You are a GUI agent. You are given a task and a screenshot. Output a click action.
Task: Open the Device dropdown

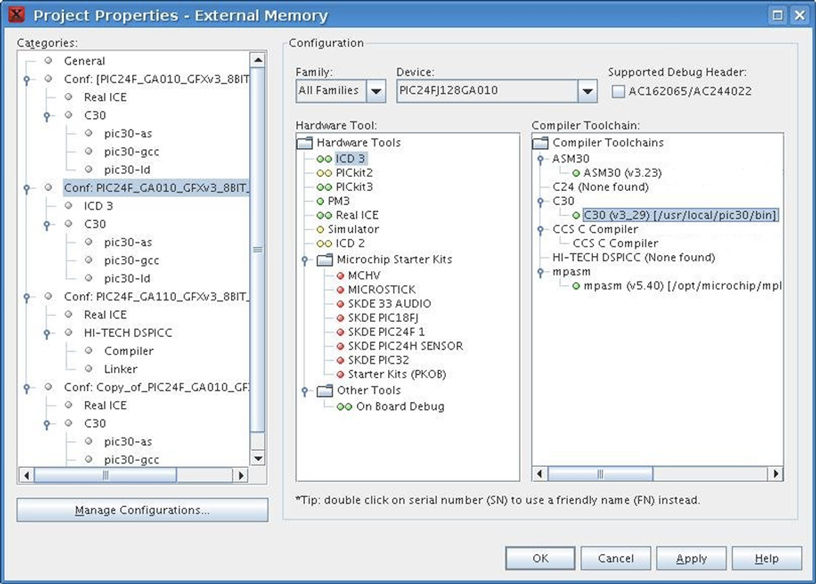pos(590,90)
